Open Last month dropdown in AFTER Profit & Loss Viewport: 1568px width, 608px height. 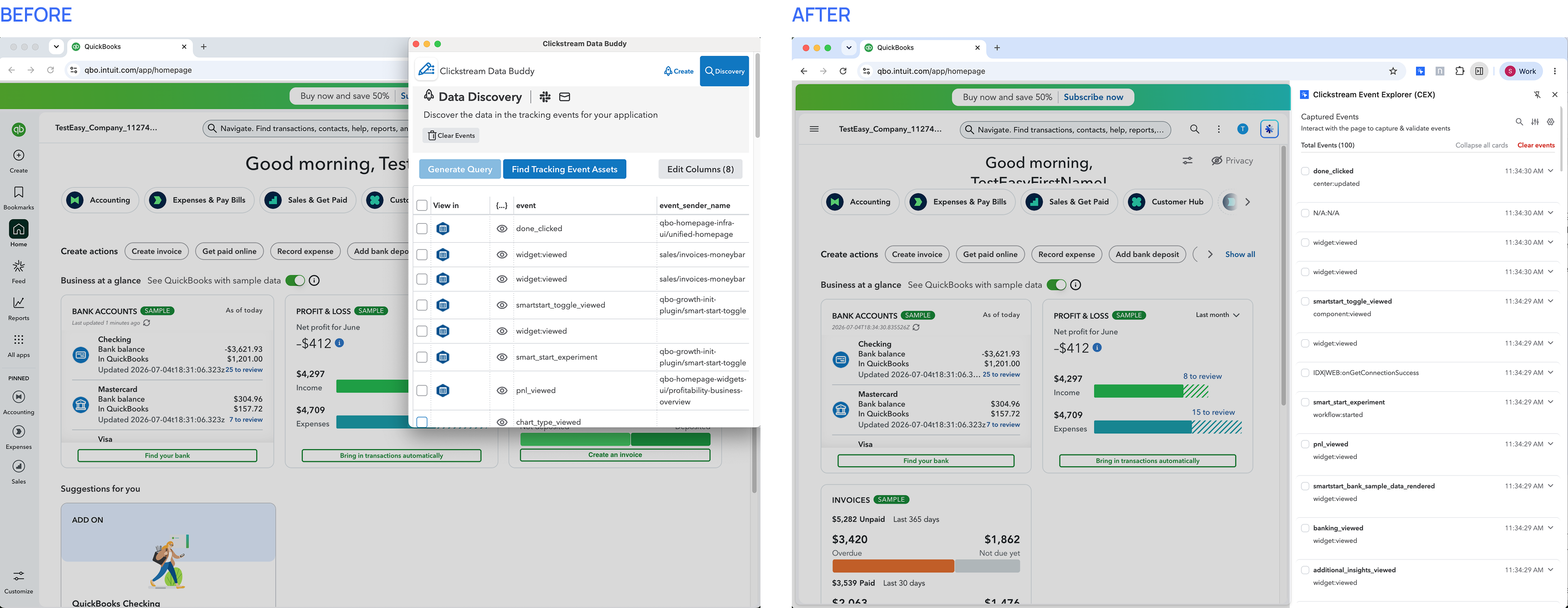coord(1217,315)
